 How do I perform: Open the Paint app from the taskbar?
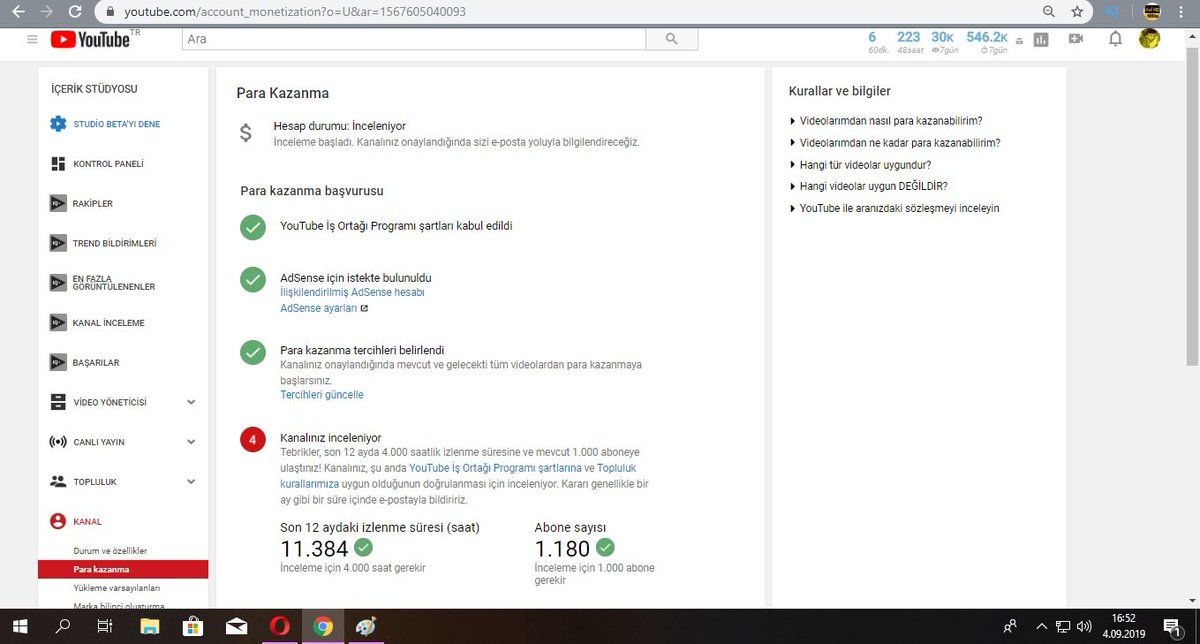coord(366,626)
